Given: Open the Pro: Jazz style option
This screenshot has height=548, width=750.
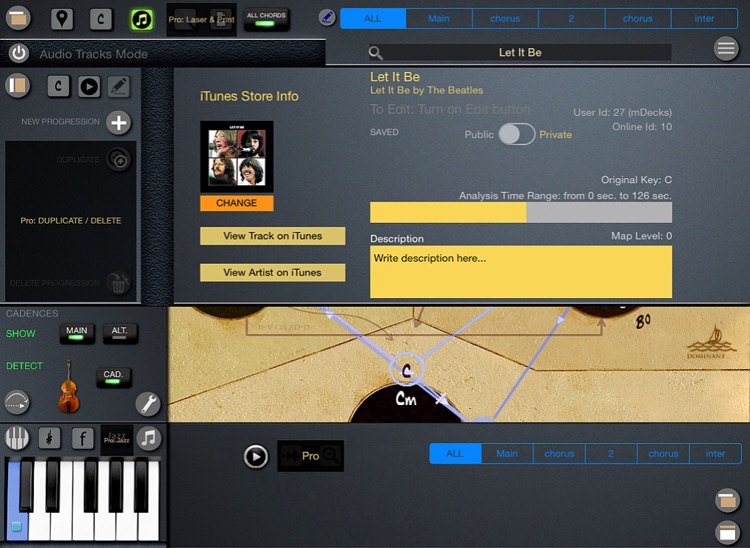Looking at the screenshot, I should [x=117, y=438].
